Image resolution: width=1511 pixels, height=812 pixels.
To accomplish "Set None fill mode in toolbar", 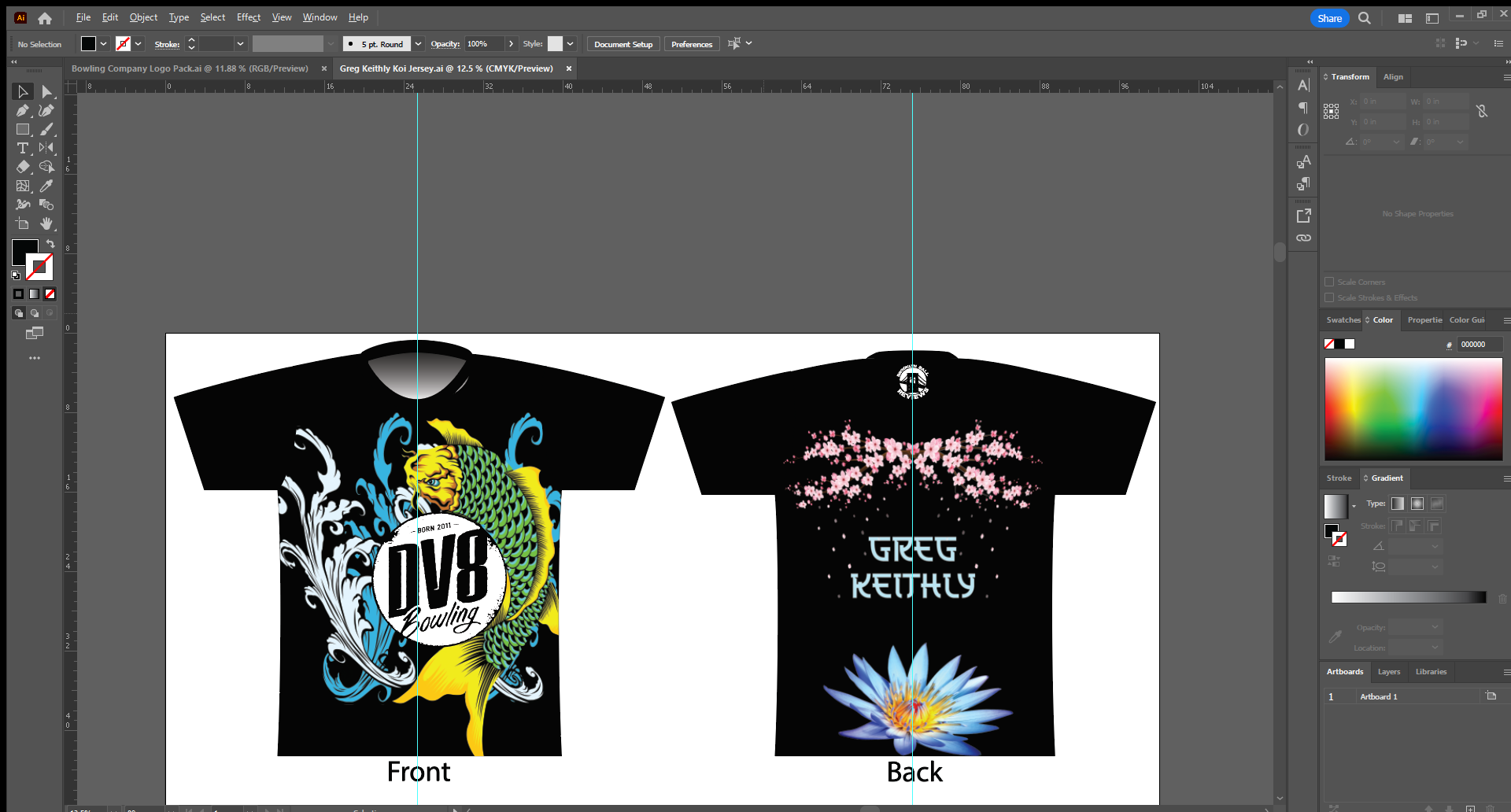I will [x=50, y=294].
